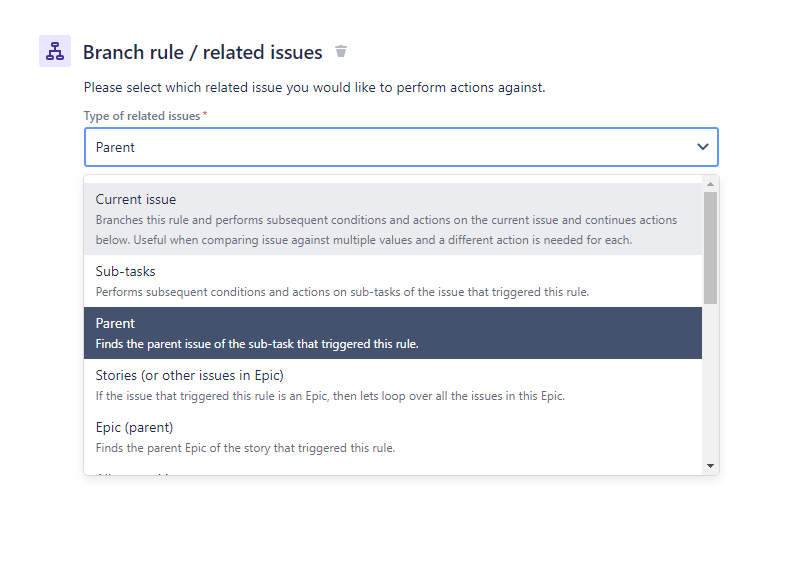
Task: Click the 'If the issue that triggered' Epic loop description
Action: [330, 396]
